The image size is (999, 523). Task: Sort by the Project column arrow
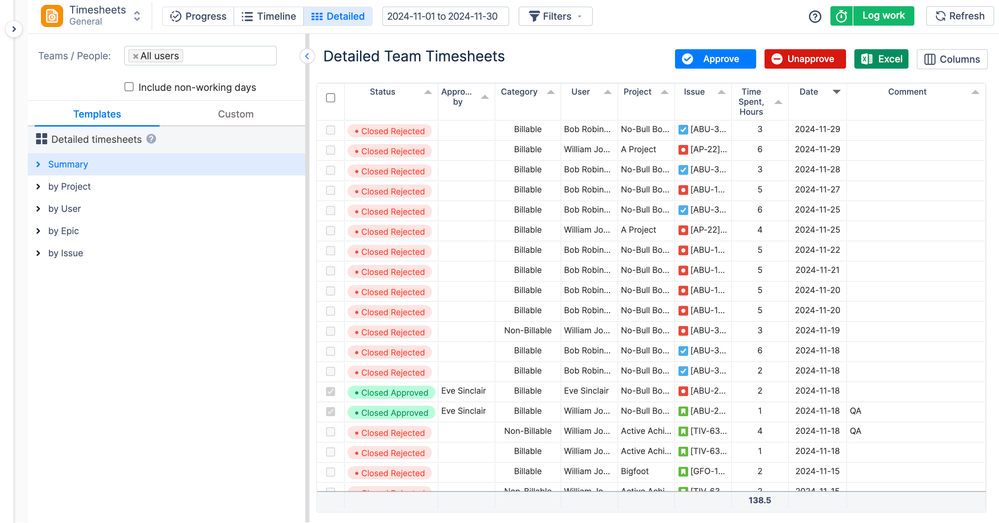[665, 93]
